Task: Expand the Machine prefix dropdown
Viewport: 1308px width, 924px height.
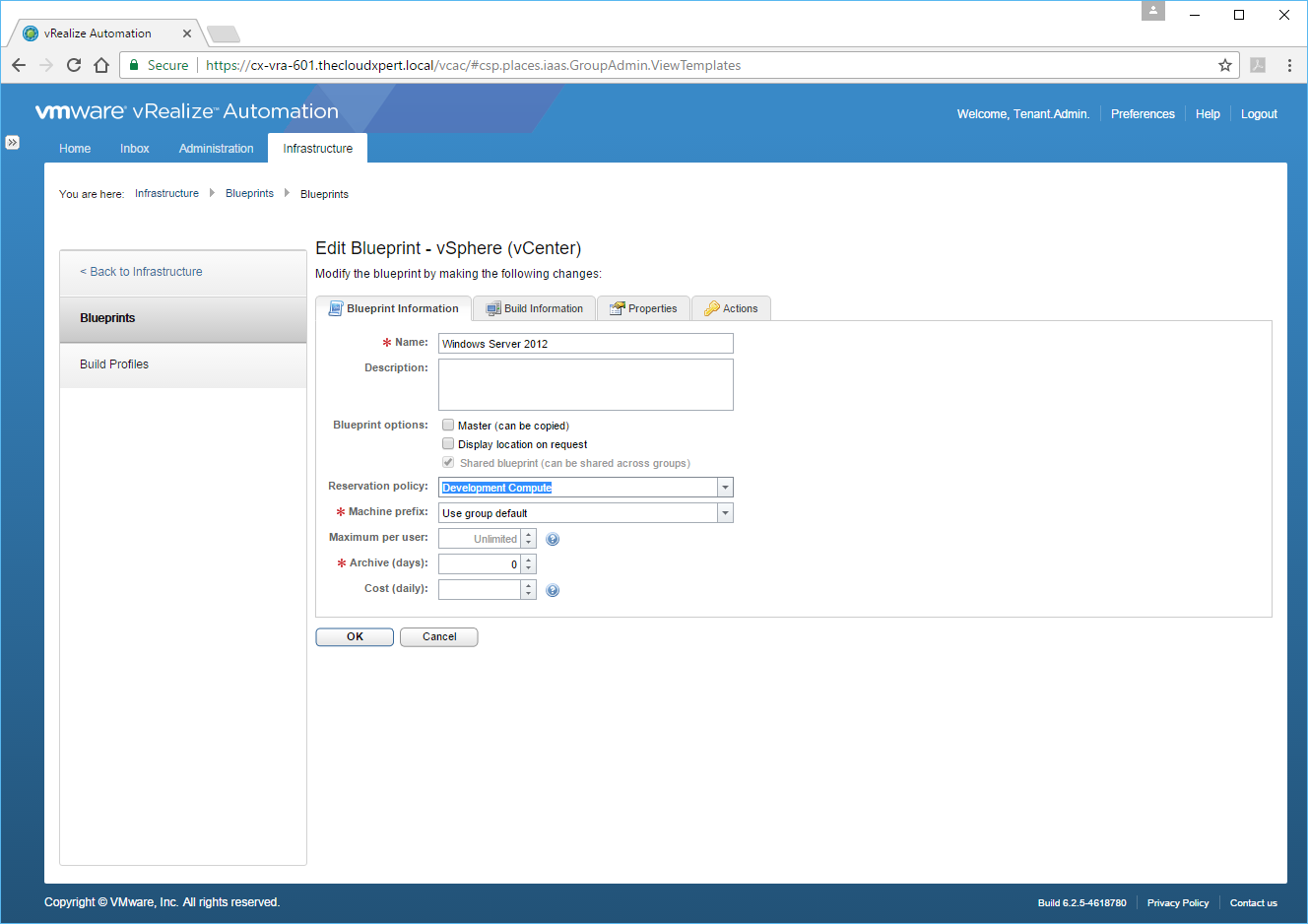Action: click(725, 513)
